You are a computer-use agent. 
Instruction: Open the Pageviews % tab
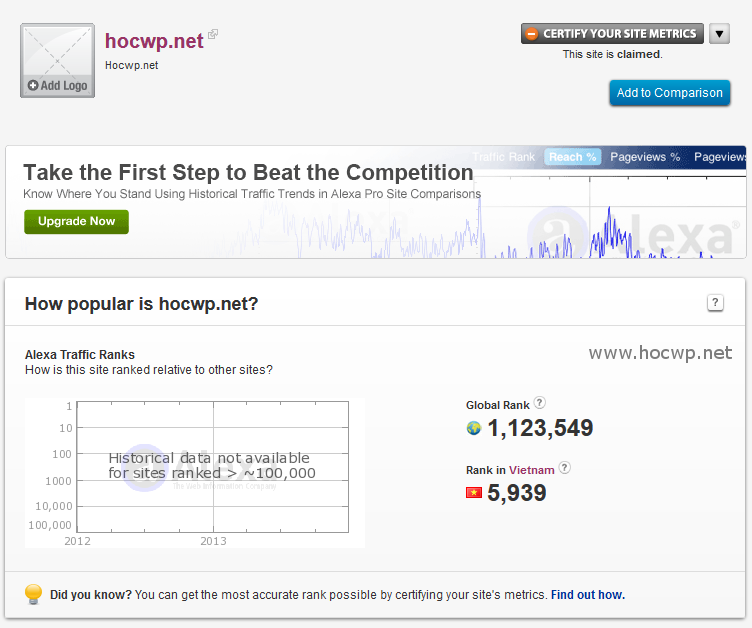pyautogui.click(x=645, y=157)
